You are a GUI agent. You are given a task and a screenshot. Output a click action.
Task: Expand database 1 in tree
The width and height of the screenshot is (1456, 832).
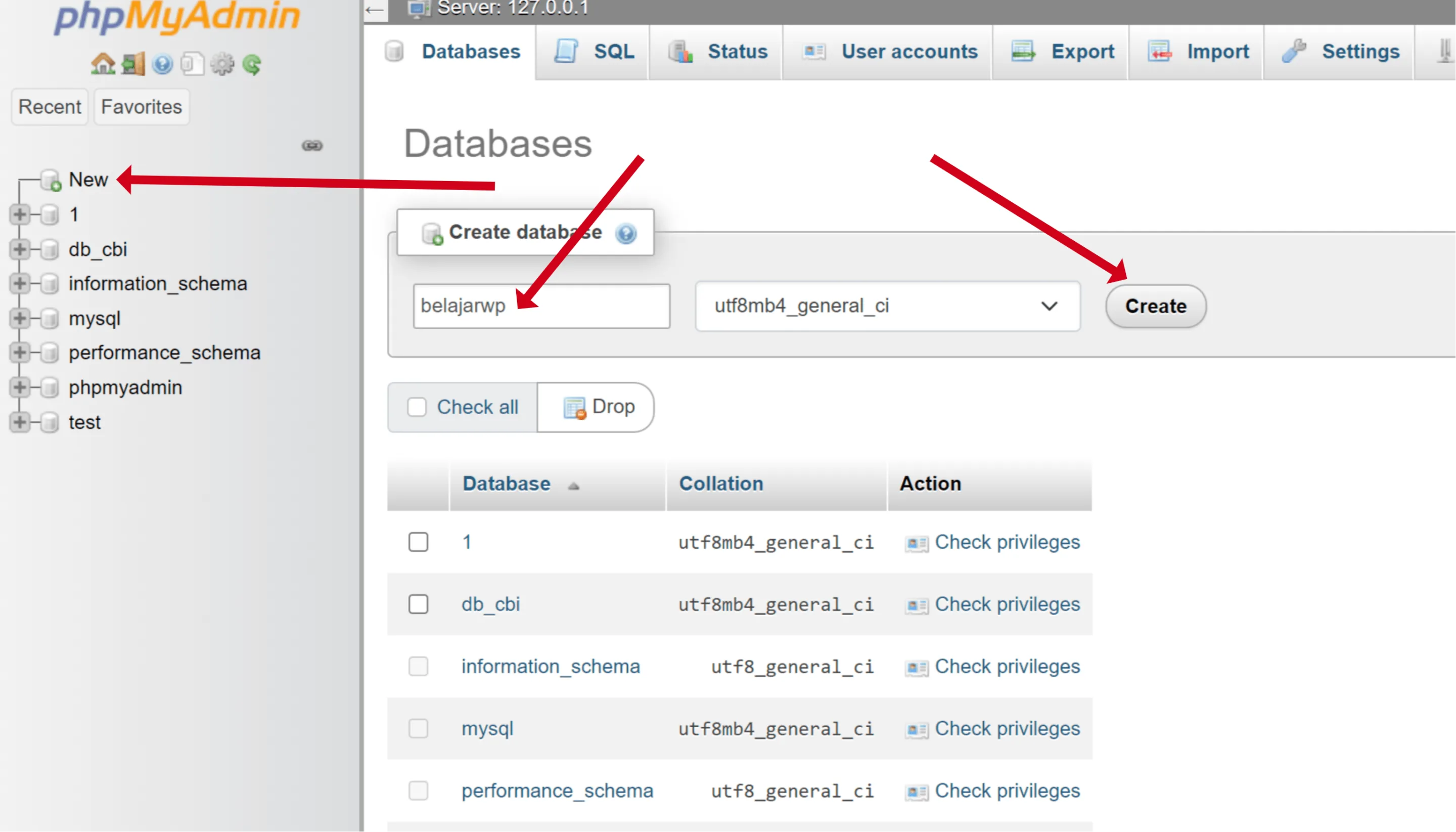(x=19, y=215)
